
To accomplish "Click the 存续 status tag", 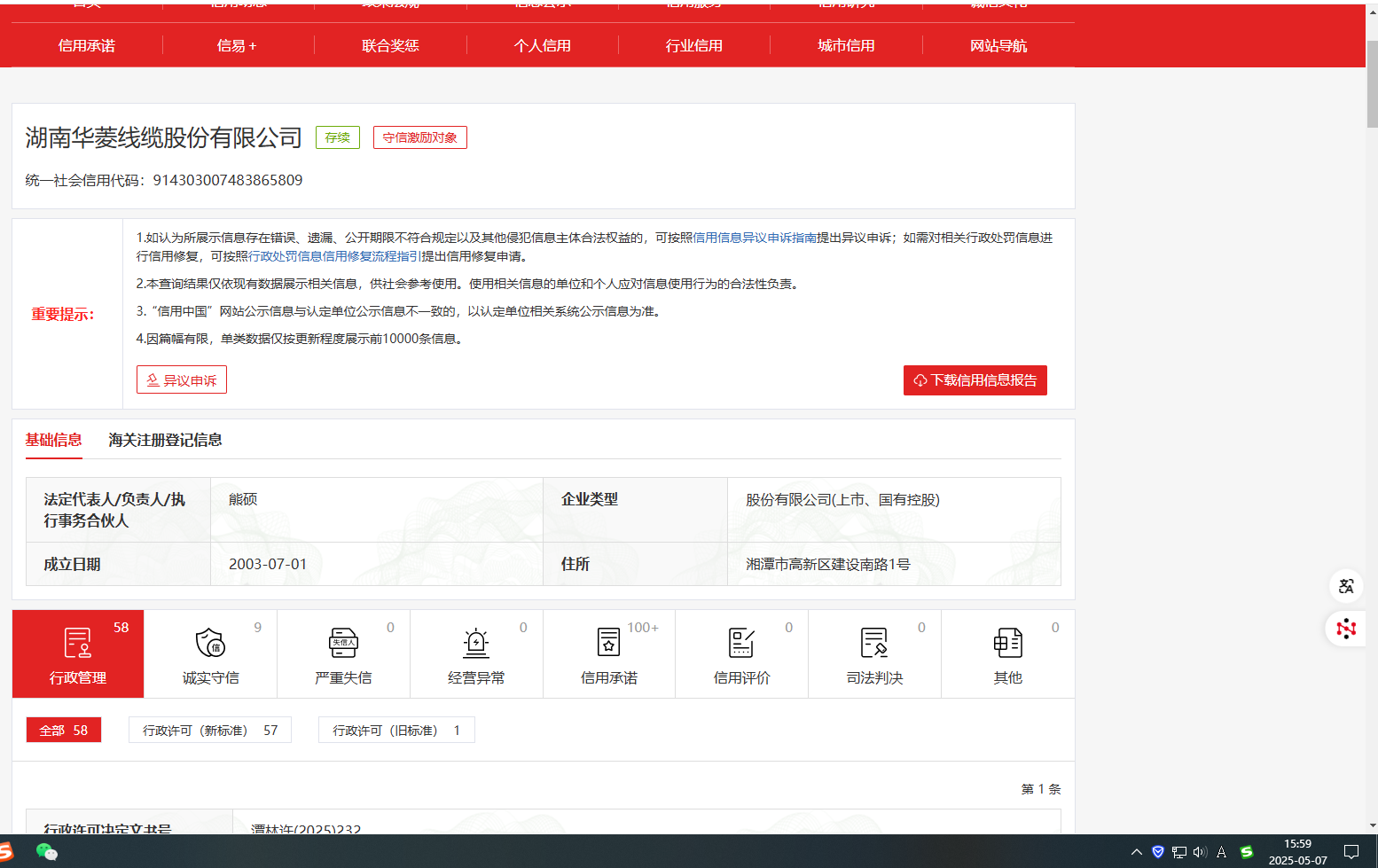I will pos(338,137).
